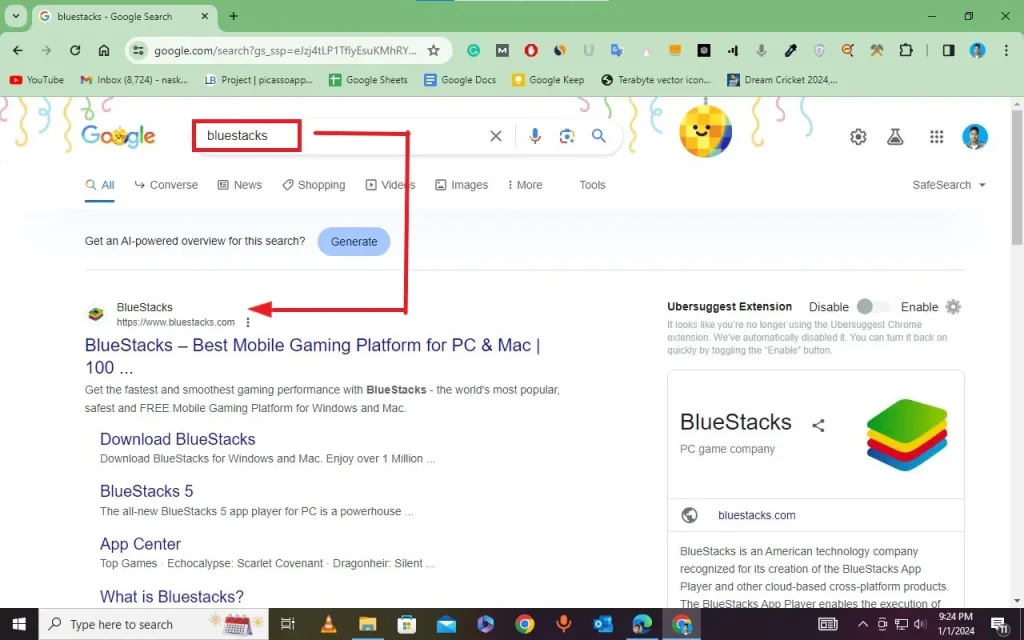The width and height of the screenshot is (1024, 640).
Task: Click the Chrome address bar URL
Action: 285,50
